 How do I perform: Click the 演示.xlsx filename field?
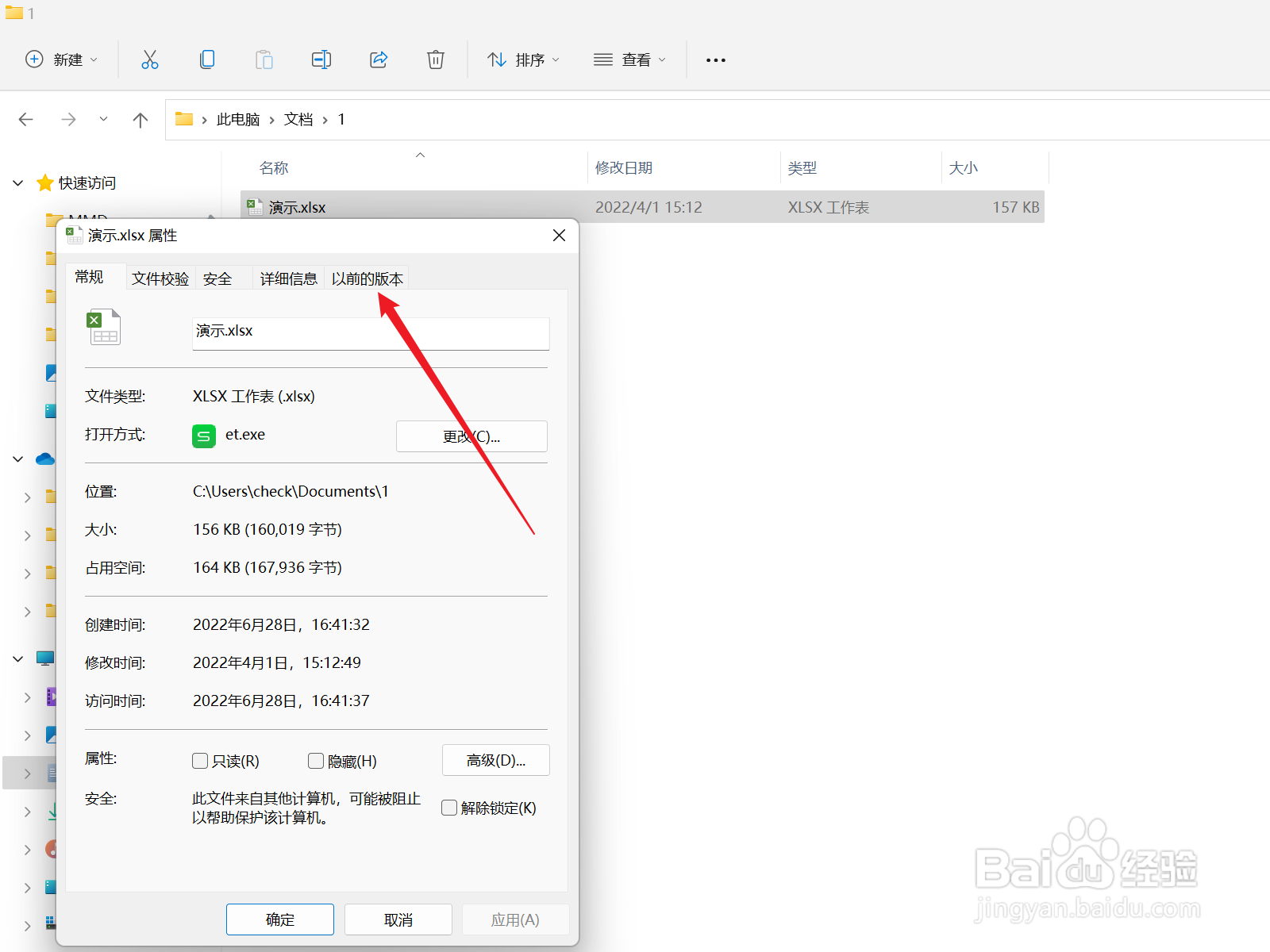tap(369, 332)
